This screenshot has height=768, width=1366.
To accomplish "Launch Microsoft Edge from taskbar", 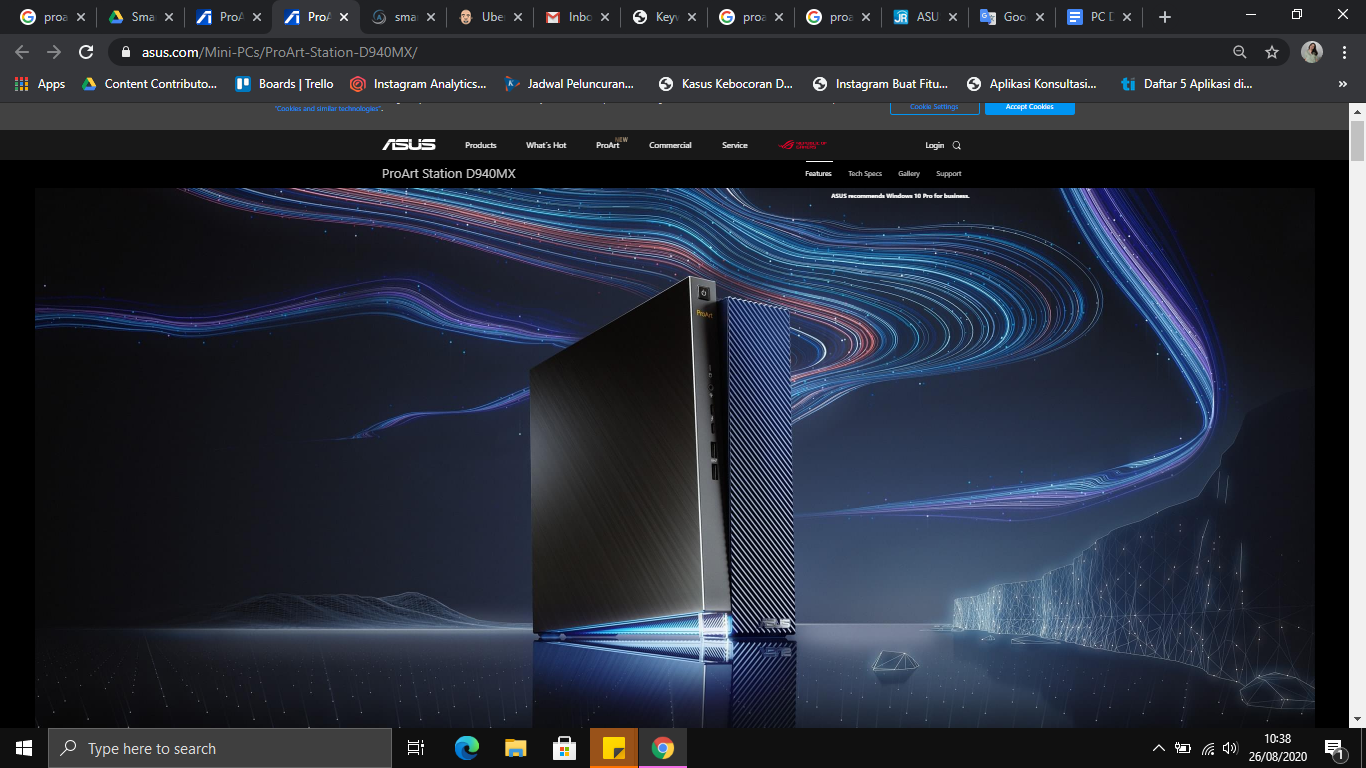I will point(467,748).
